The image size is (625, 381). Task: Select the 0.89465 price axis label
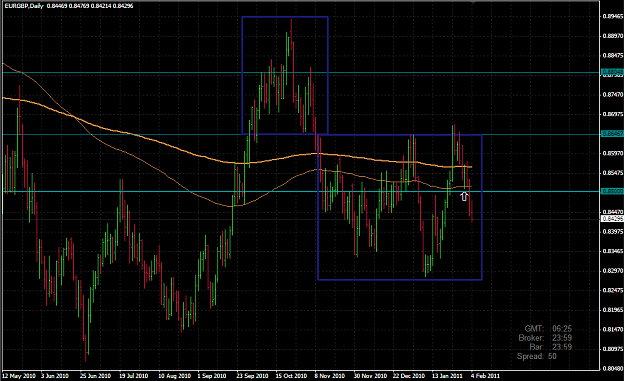pyautogui.click(x=612, y=16)
